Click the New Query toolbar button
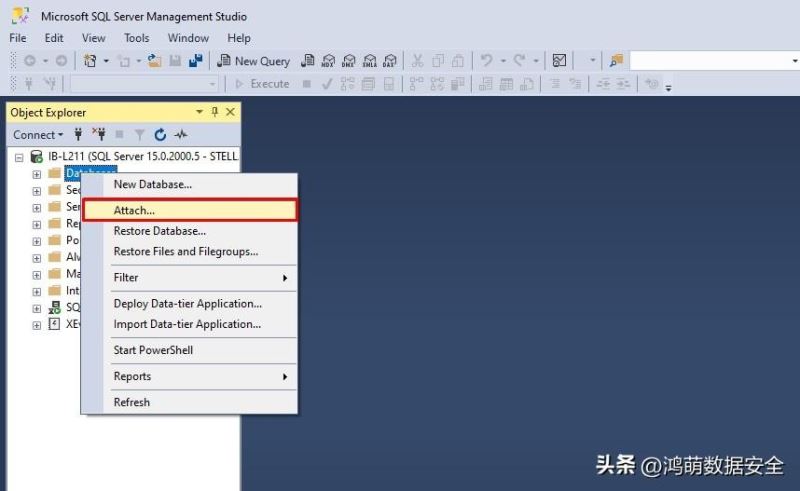The height and width of the screenshot is (491, 800). (254, 61)
